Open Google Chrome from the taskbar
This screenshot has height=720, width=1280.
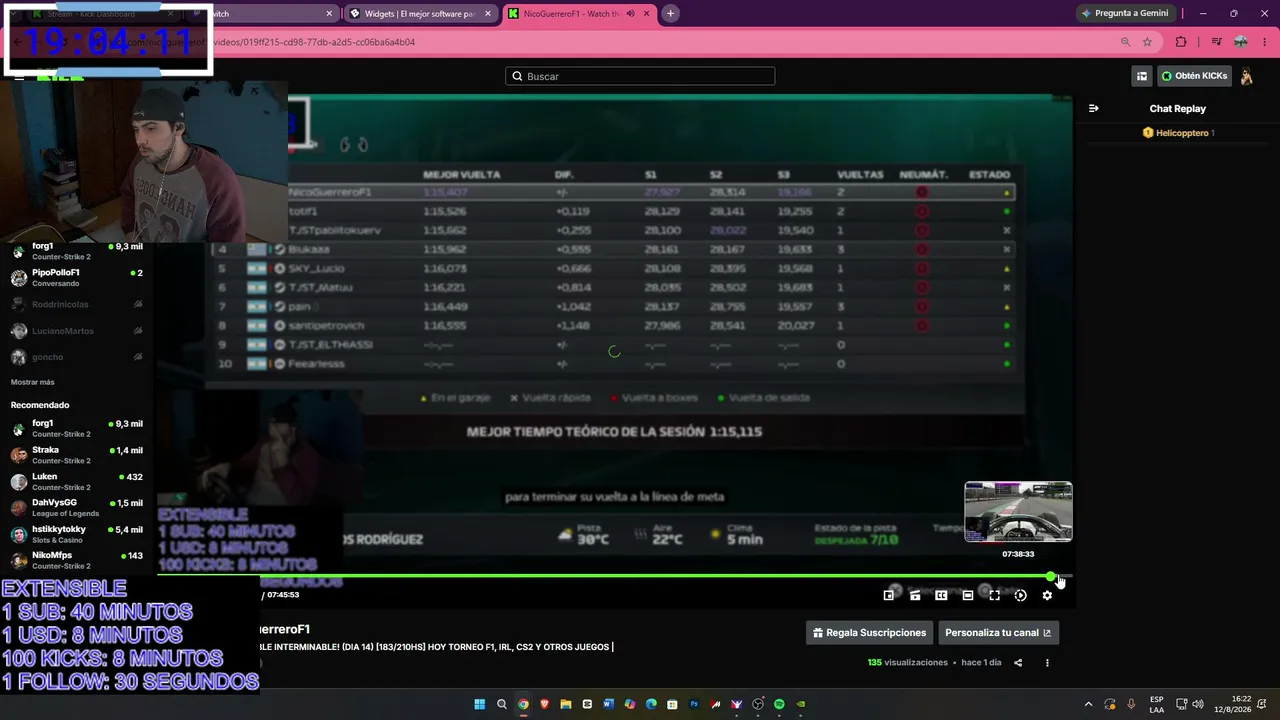pos(523,704)
